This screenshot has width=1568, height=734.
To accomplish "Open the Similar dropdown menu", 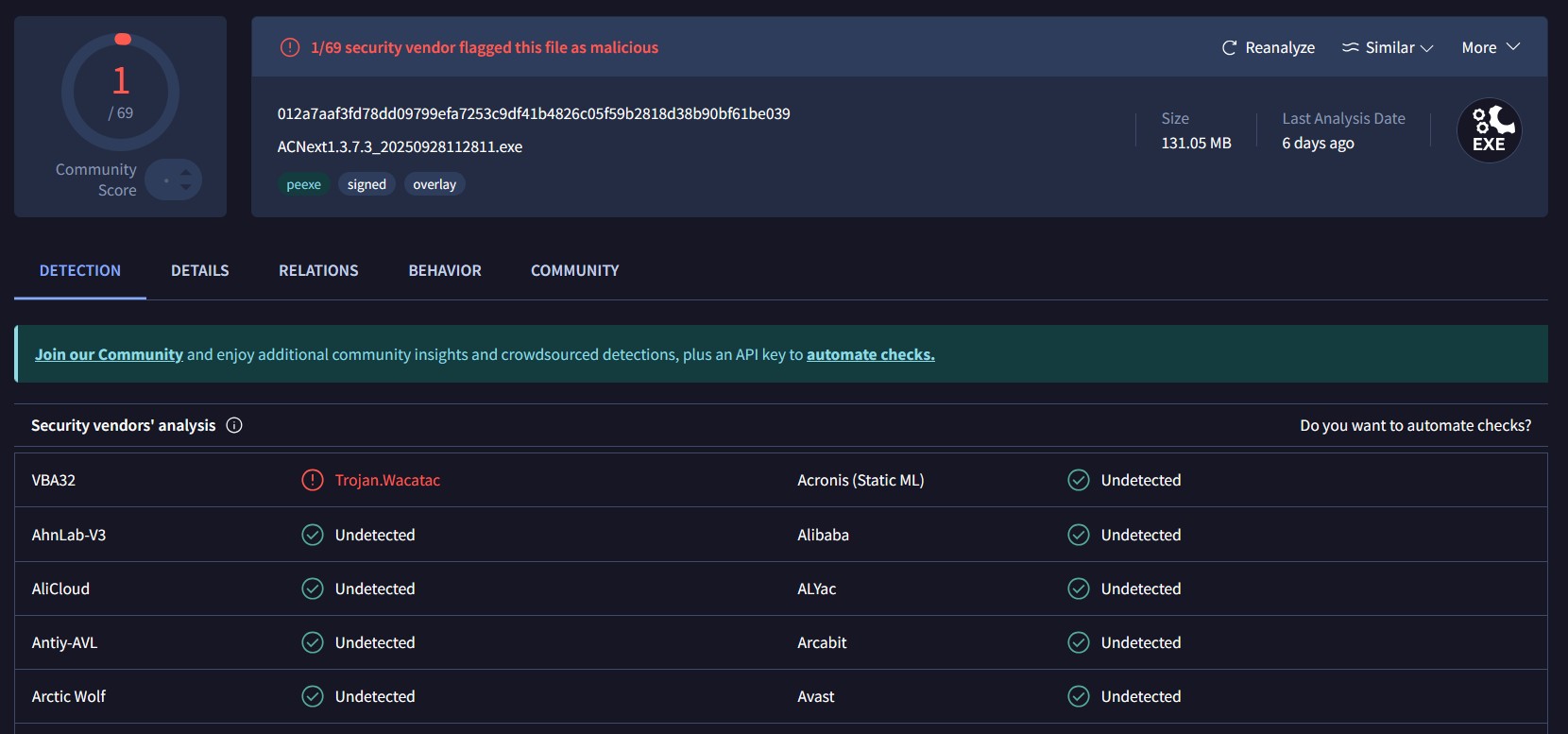I will click(x=1388, y=47).
